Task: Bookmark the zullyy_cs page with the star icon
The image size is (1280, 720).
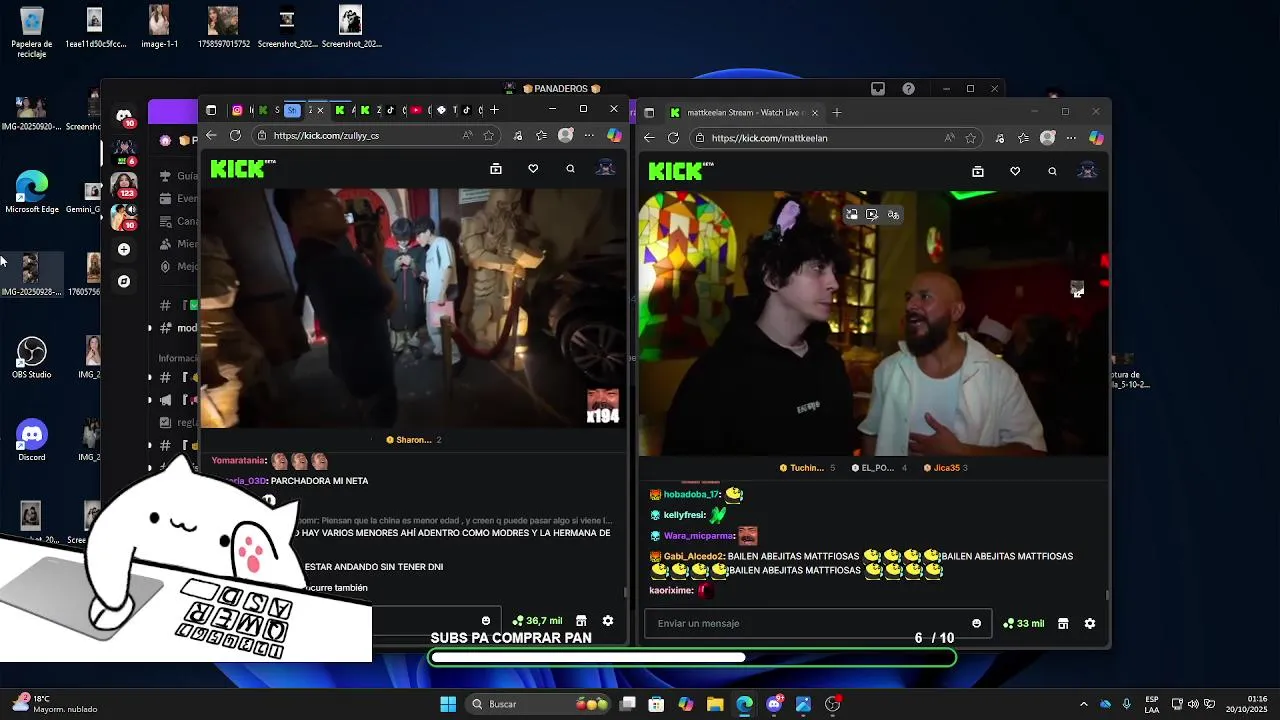Action: click(489, 135)
